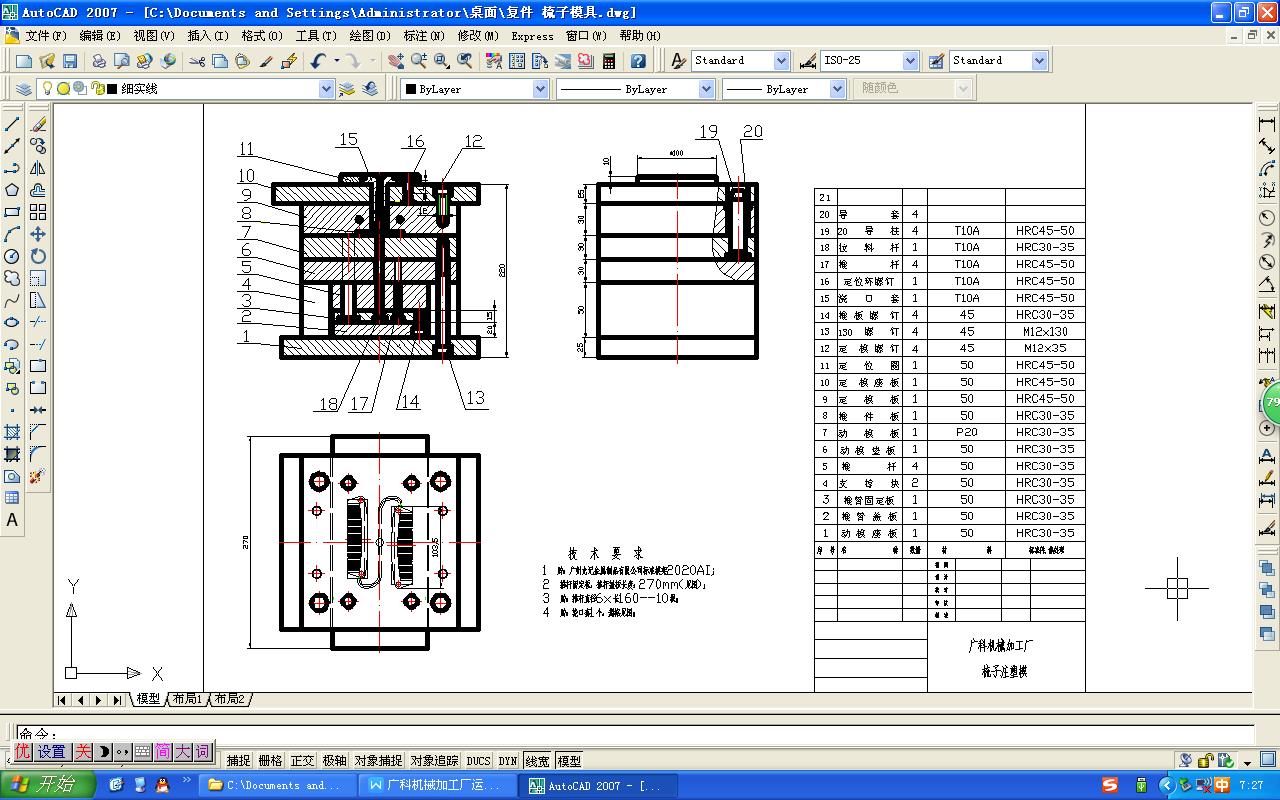Open the 绘图(D) menu

pyautogui.click(x=369, y=35)
